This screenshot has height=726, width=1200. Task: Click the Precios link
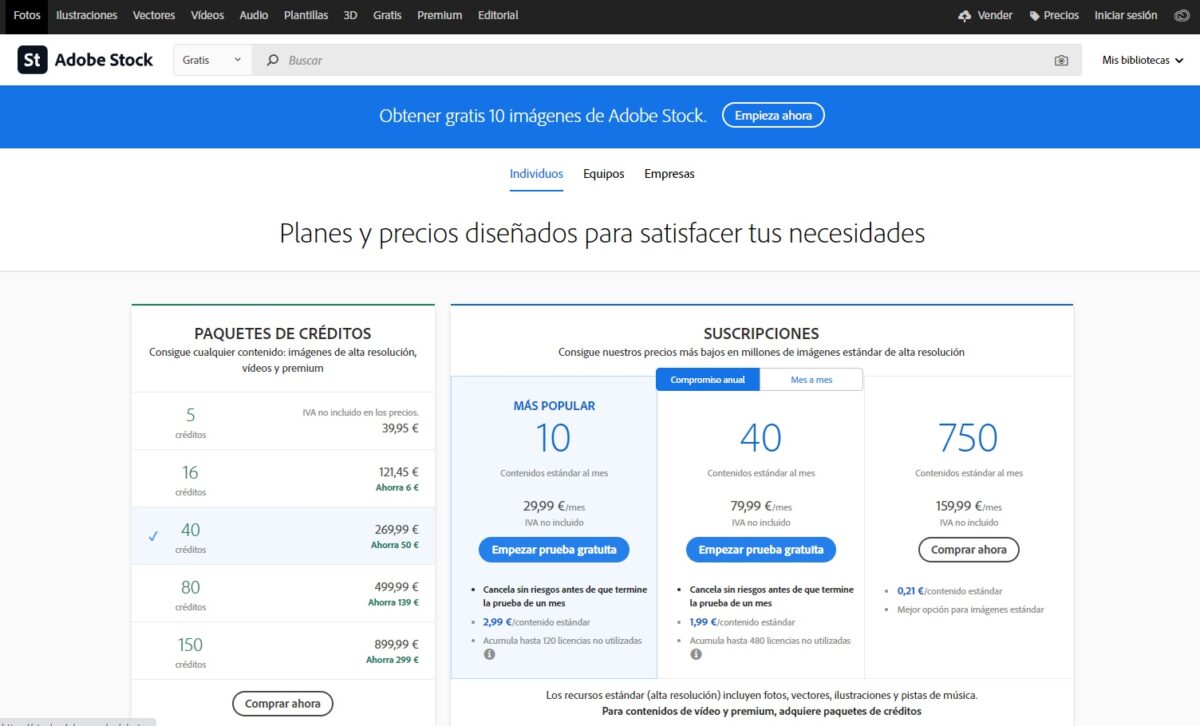pyautogui.click(x=1061, y=15)
